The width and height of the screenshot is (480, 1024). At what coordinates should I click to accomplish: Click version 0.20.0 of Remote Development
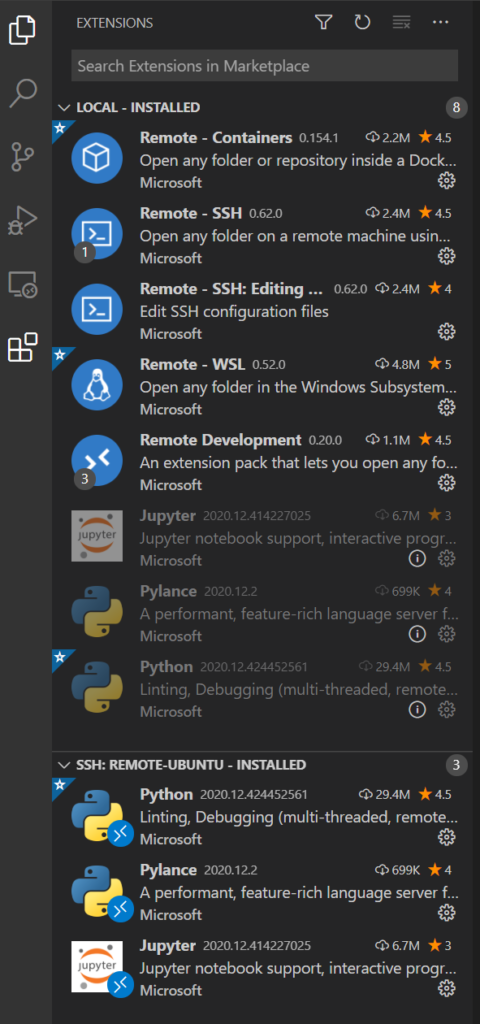pos(325,440)
